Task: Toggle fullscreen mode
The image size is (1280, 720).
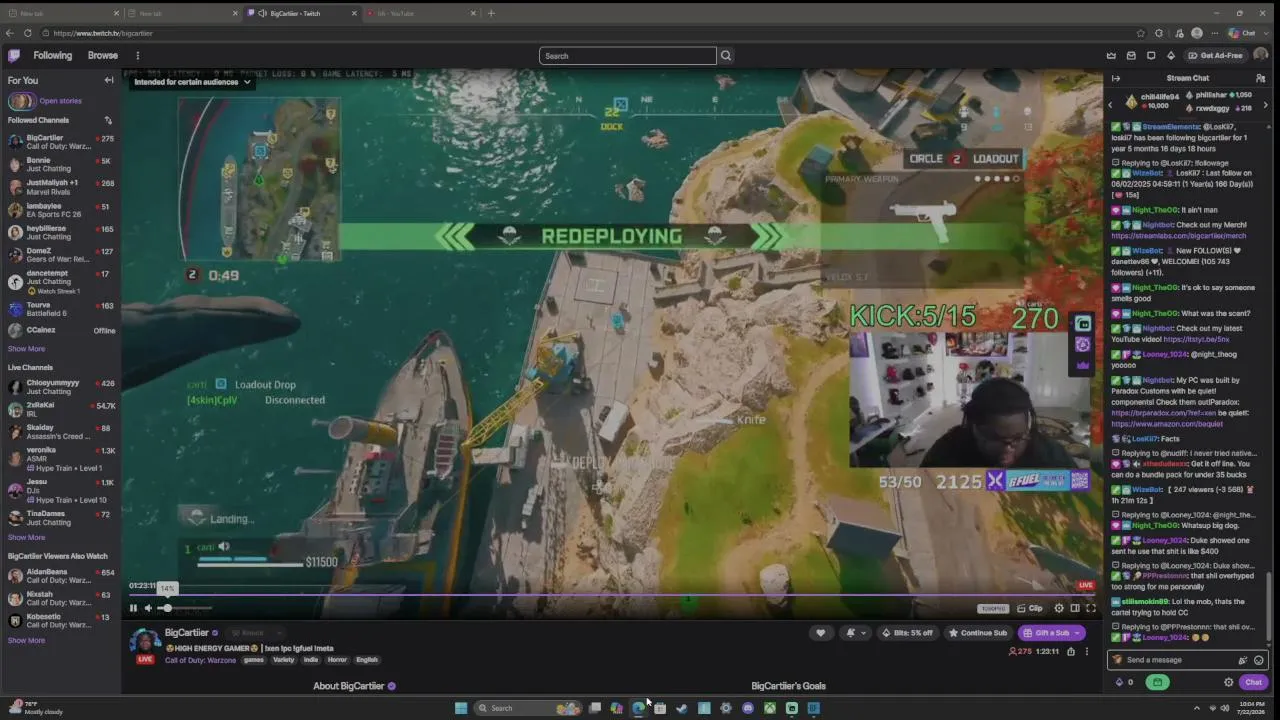Action: 1091,608
